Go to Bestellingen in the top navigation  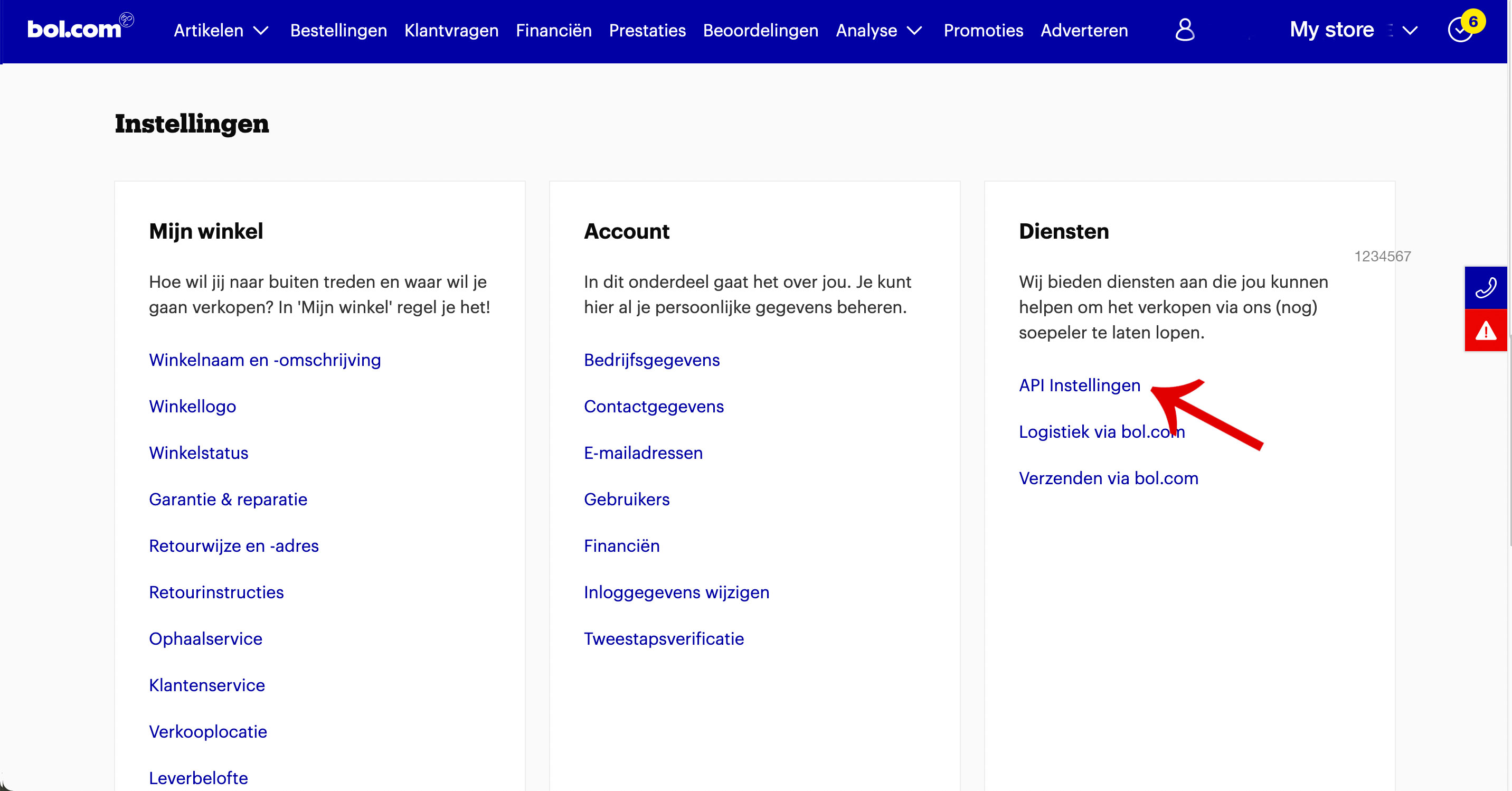click(x=338, y=31)
